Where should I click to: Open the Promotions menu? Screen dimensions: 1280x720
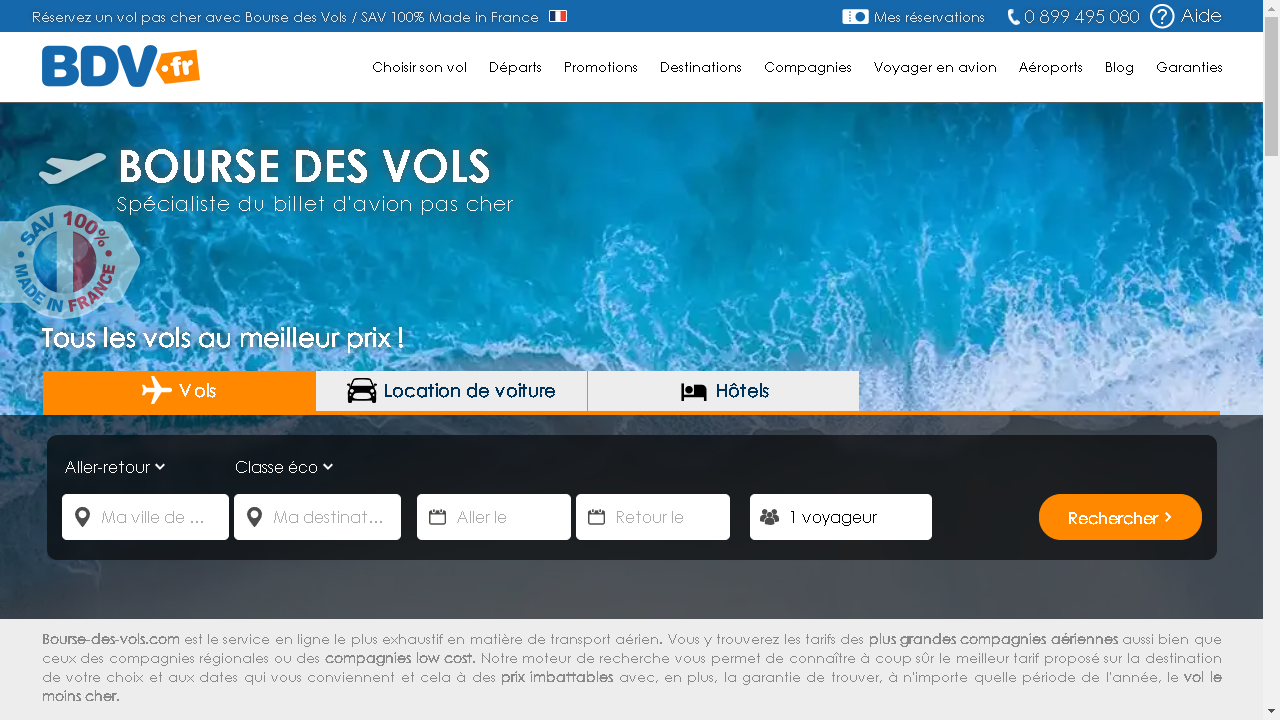pyautogui.click(x=600, y=67)
